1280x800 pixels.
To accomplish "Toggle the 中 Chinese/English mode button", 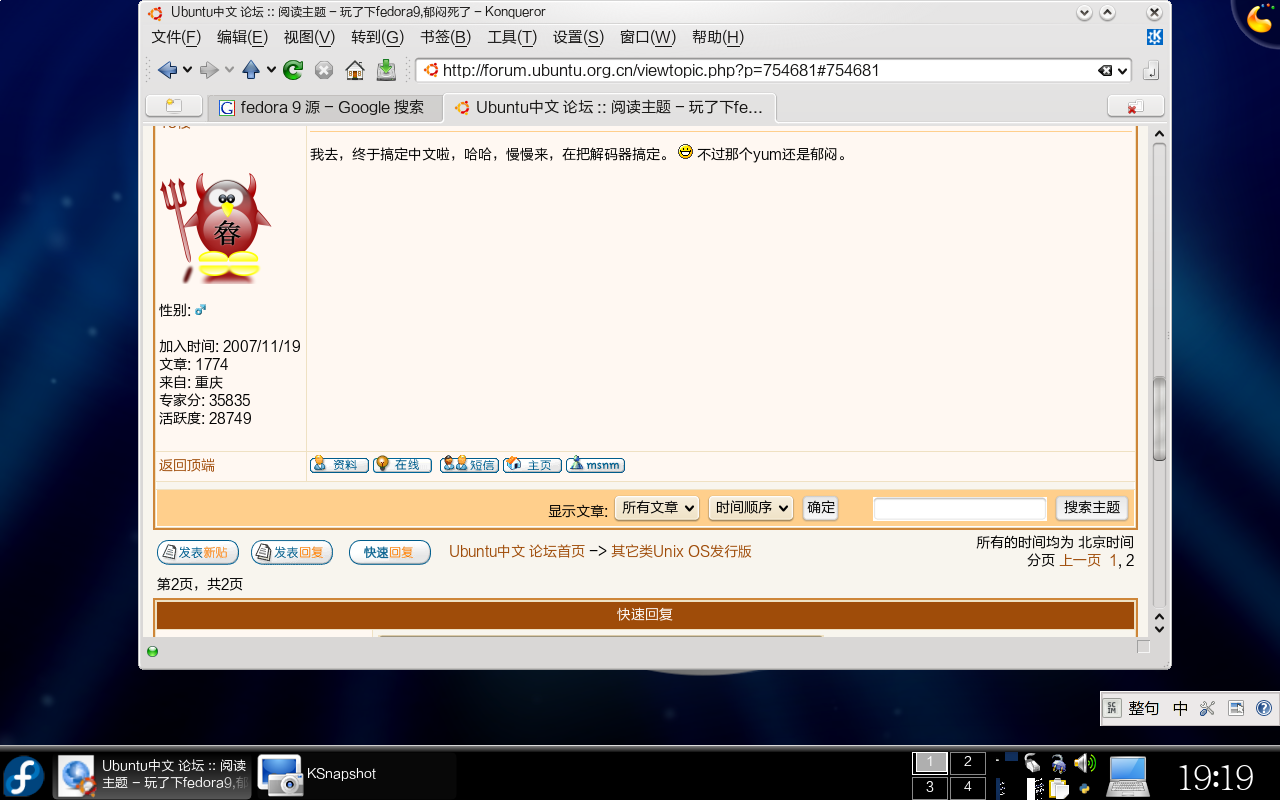I will pyautogui.click(x=1181, y=708).
